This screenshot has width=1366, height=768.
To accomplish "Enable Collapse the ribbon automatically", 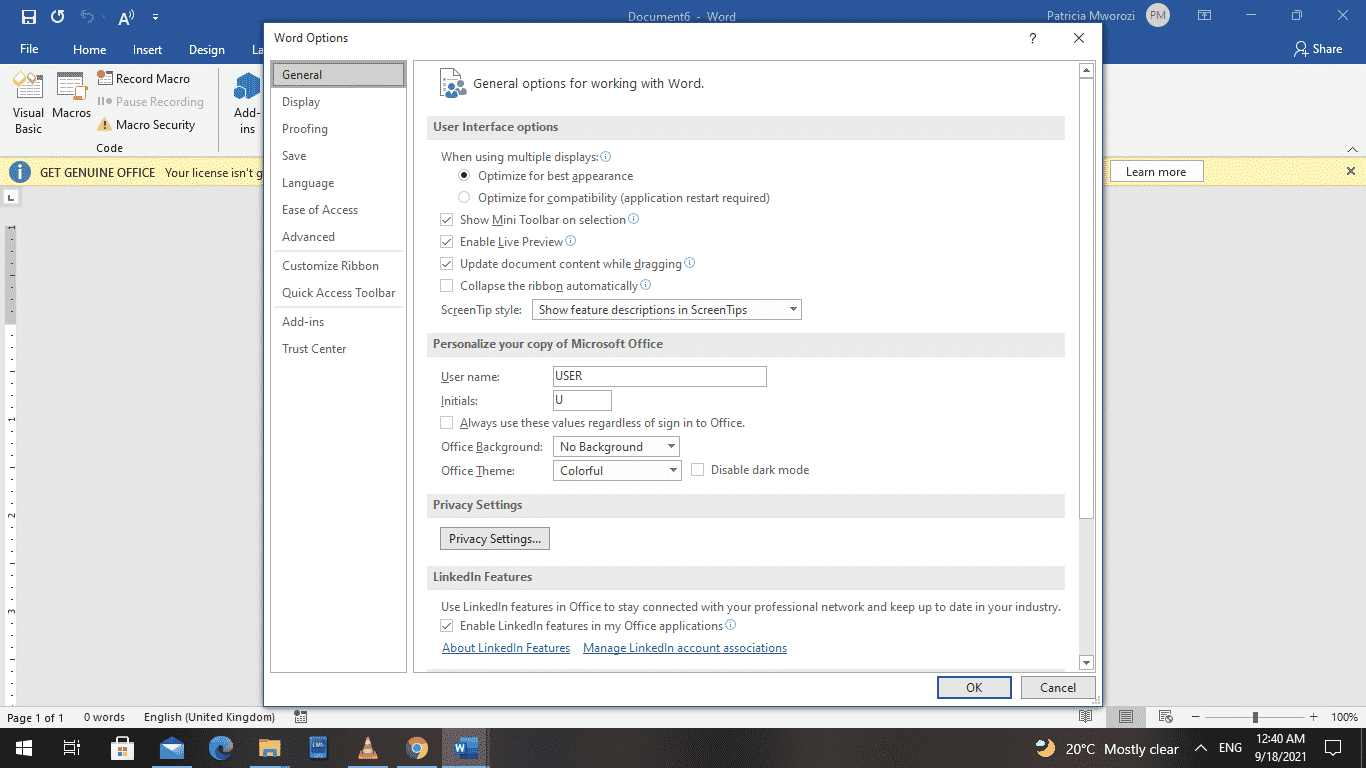I will point(446,285).
